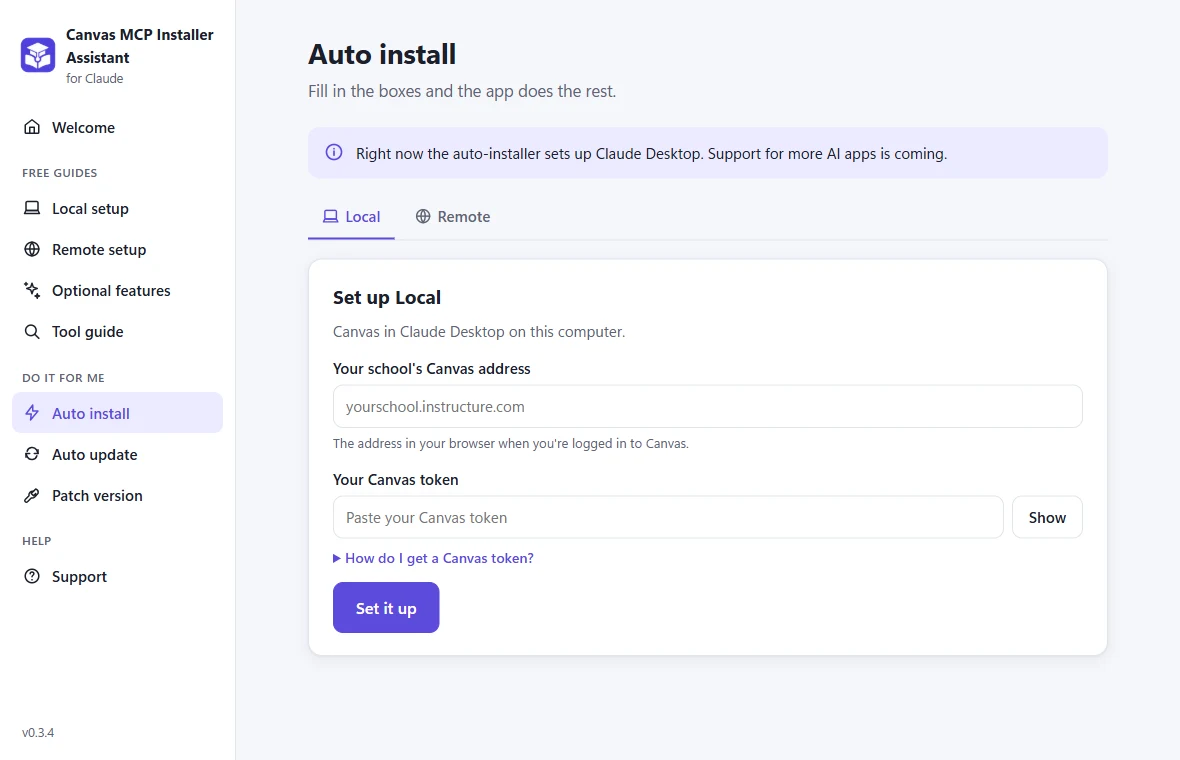Click the school's Canvas address field
Image resolution: width=1180 pixels, height=760 pixels.
[707, 406]
